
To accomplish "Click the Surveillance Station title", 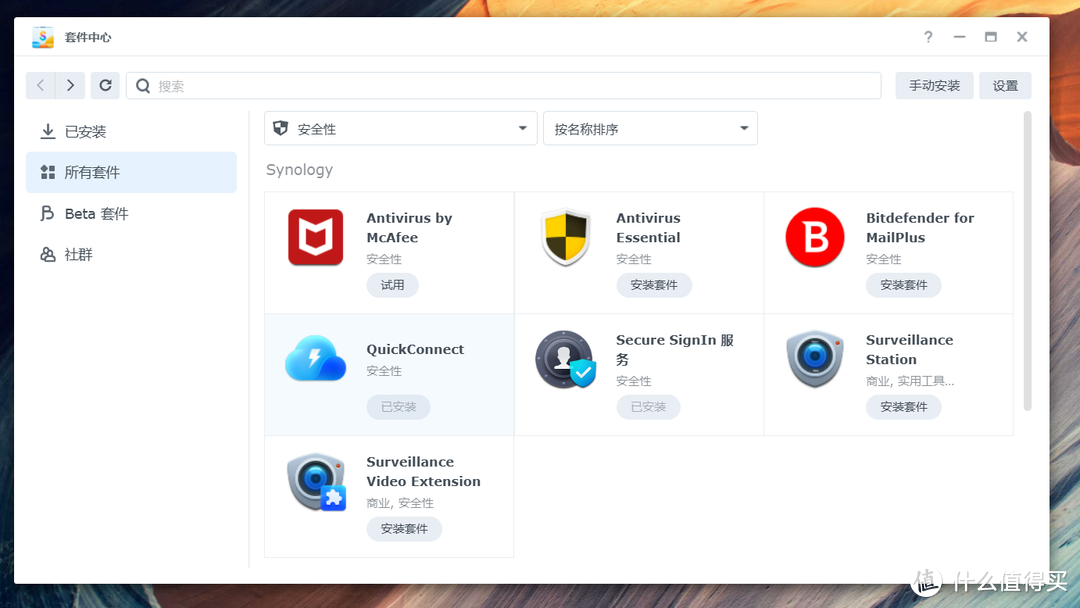I will [909, 350].
